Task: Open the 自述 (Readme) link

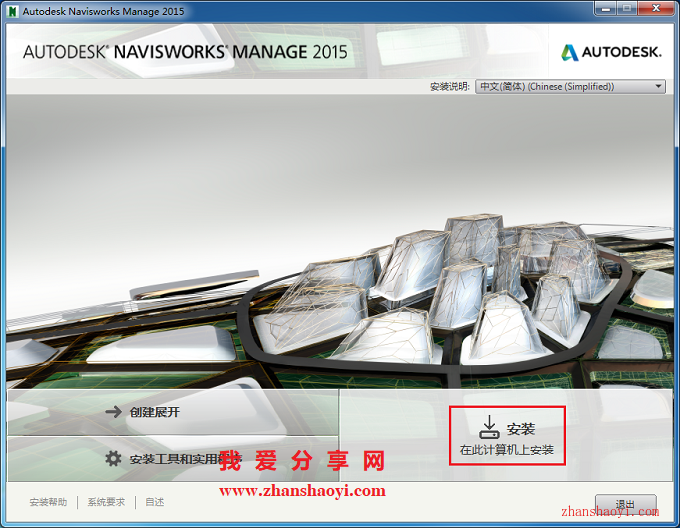Action: coord(154,502)
